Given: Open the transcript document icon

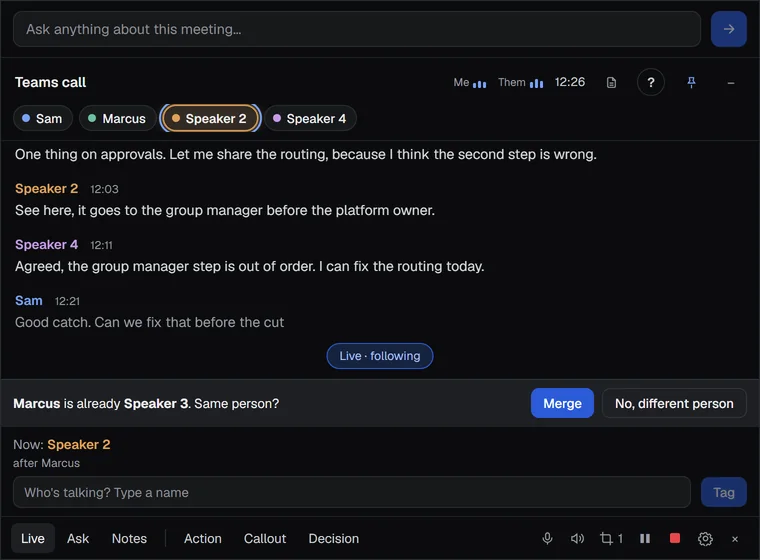Looking at the screenshot, I should point(611,82).
